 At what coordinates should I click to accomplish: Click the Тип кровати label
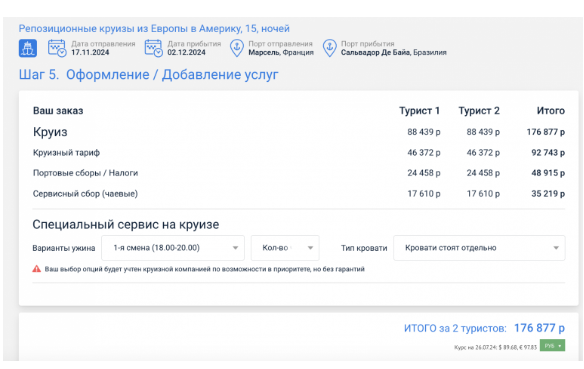[364, 248]
